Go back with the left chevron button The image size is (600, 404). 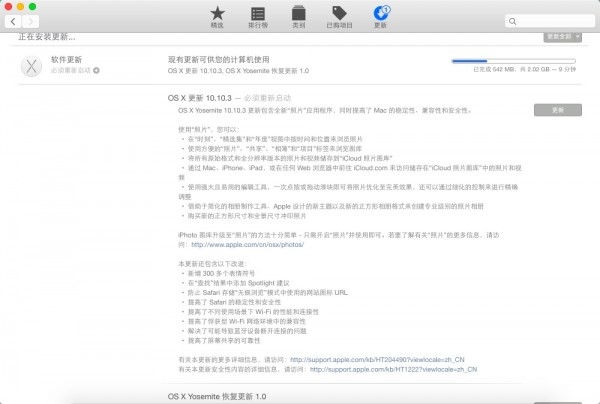point(13,21)
